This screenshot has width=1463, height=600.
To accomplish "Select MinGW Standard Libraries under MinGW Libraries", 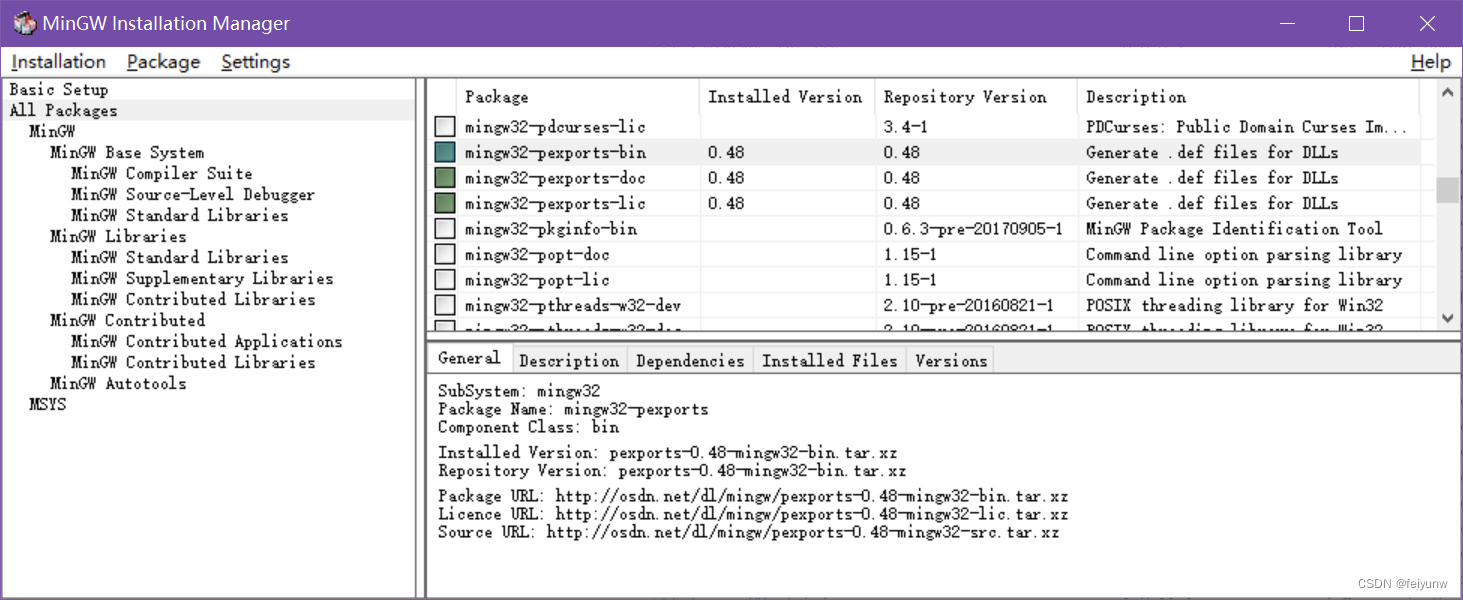I will coord(179,257).
